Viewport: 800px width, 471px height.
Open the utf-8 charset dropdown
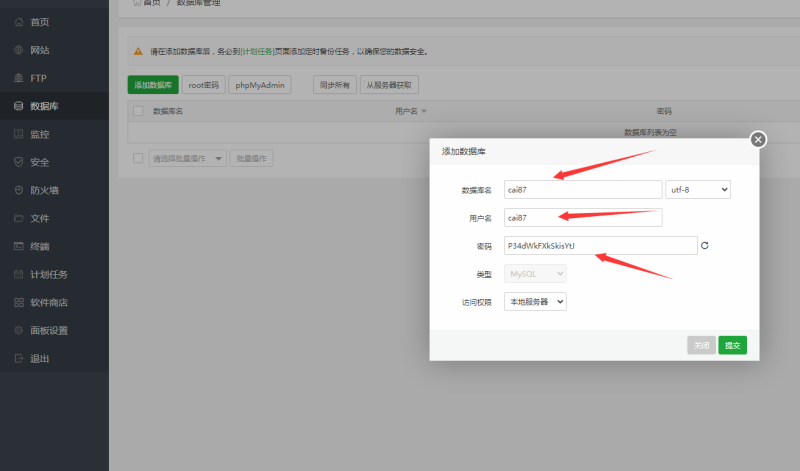point(698,189)
